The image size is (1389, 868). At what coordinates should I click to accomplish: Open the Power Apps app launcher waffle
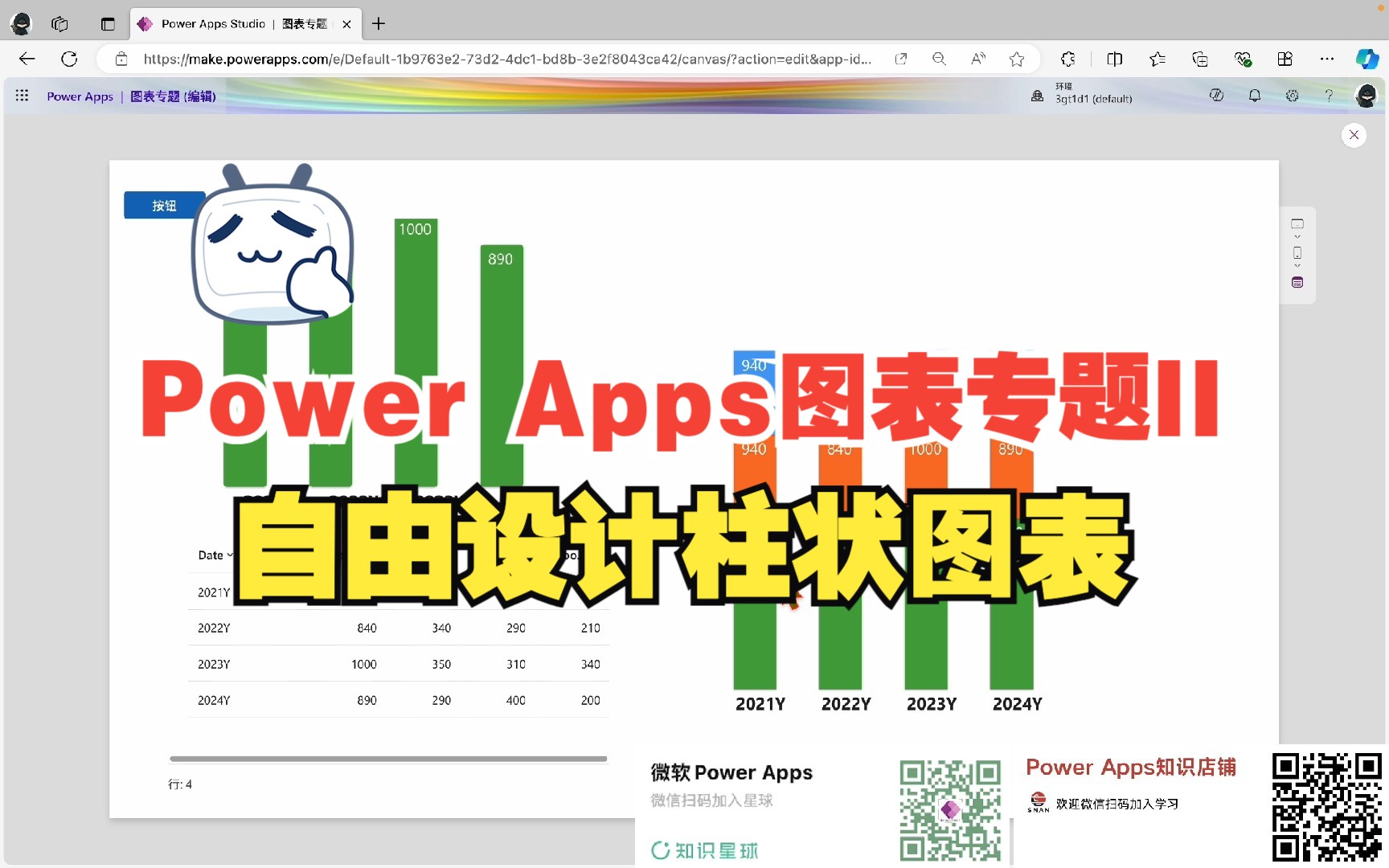pyautogui.click(x=23, y=96)
